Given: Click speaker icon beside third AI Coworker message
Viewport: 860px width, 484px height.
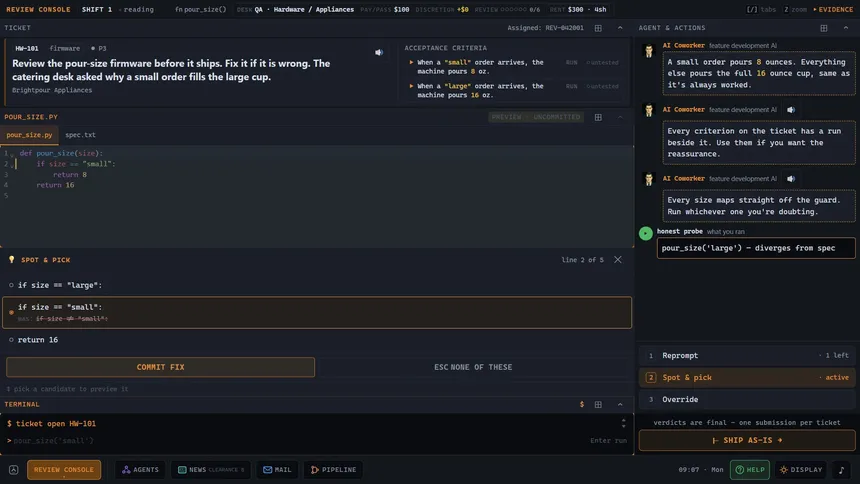Looking at the screenshot, I should tap(791, 179).
